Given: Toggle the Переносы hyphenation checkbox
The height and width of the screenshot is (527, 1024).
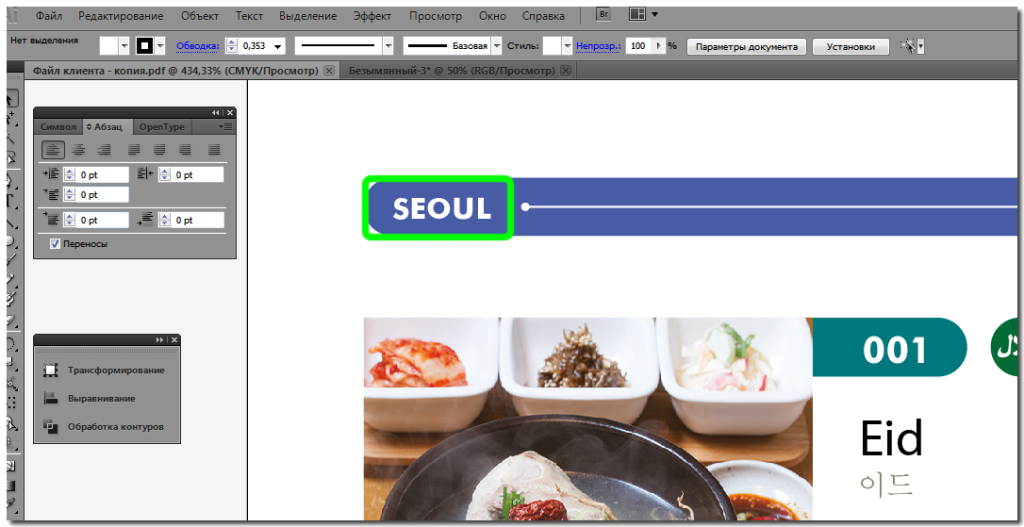Looking at the screenshot, I should [x=56, y=244].
